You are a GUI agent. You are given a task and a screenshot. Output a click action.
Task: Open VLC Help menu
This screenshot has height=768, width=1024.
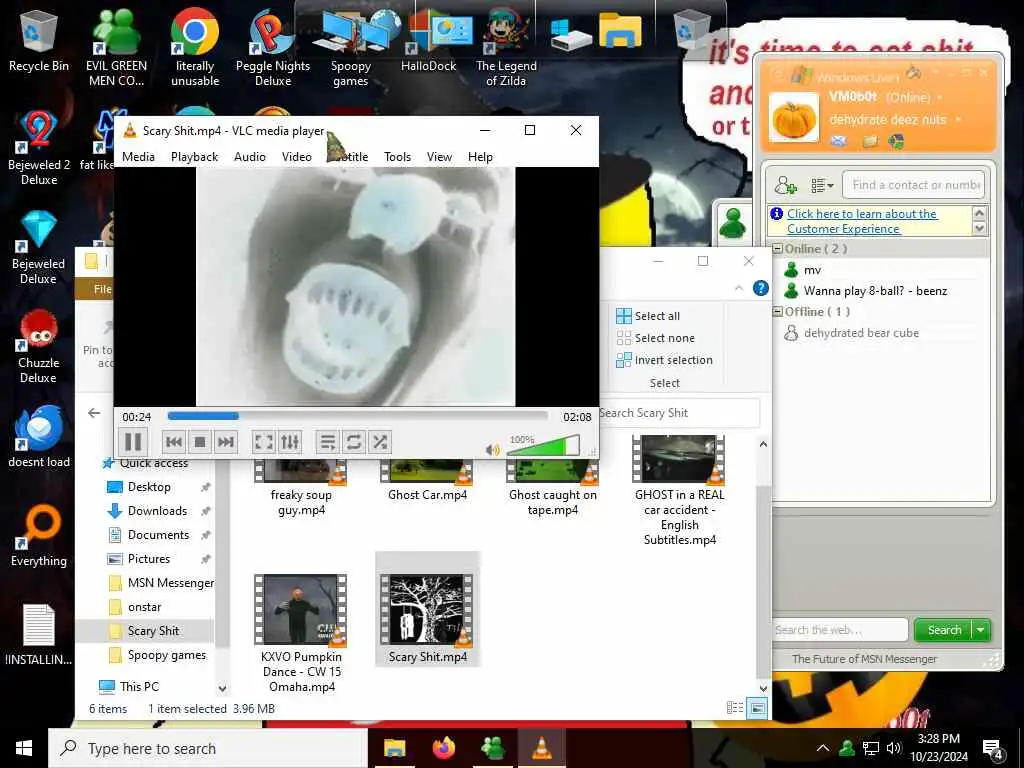pos(480,157)
